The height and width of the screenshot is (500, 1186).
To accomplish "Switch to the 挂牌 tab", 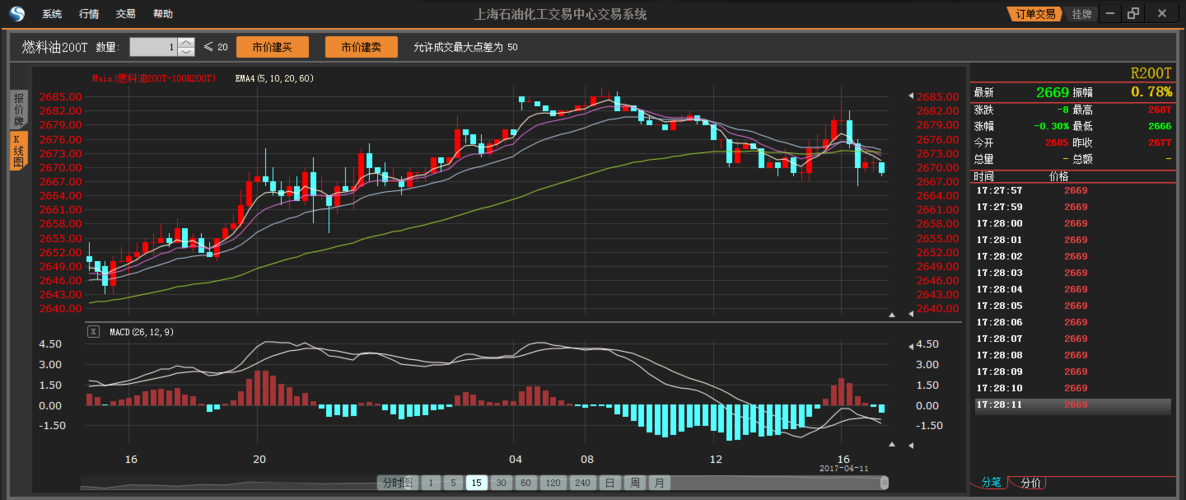I will pyautogui.click(x=1082, y=14).
